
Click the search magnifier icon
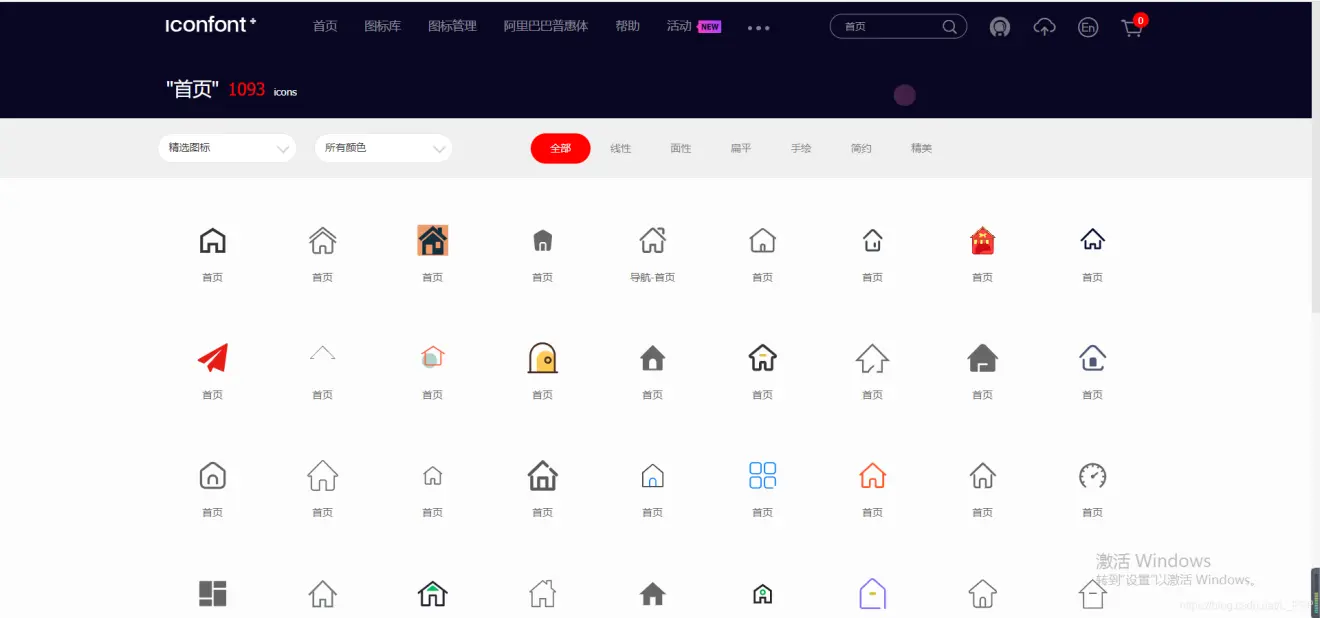coord(950,27)
